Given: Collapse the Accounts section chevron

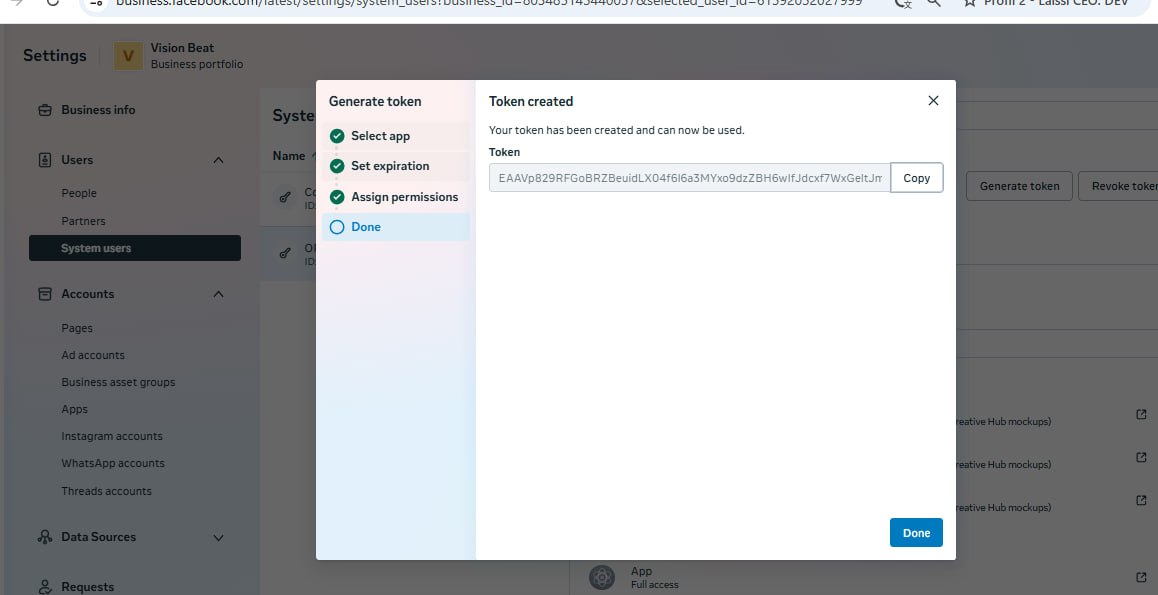Looking at the screenshot, I should click(x=219, y=294).
